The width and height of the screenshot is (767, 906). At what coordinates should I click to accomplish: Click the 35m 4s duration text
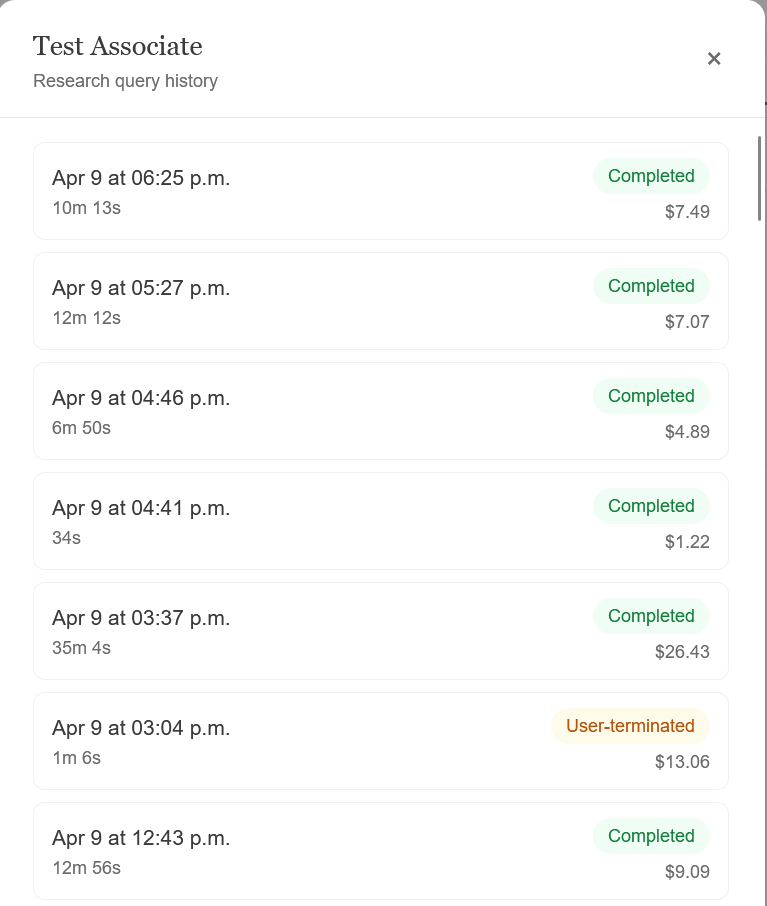coord(81,648)
